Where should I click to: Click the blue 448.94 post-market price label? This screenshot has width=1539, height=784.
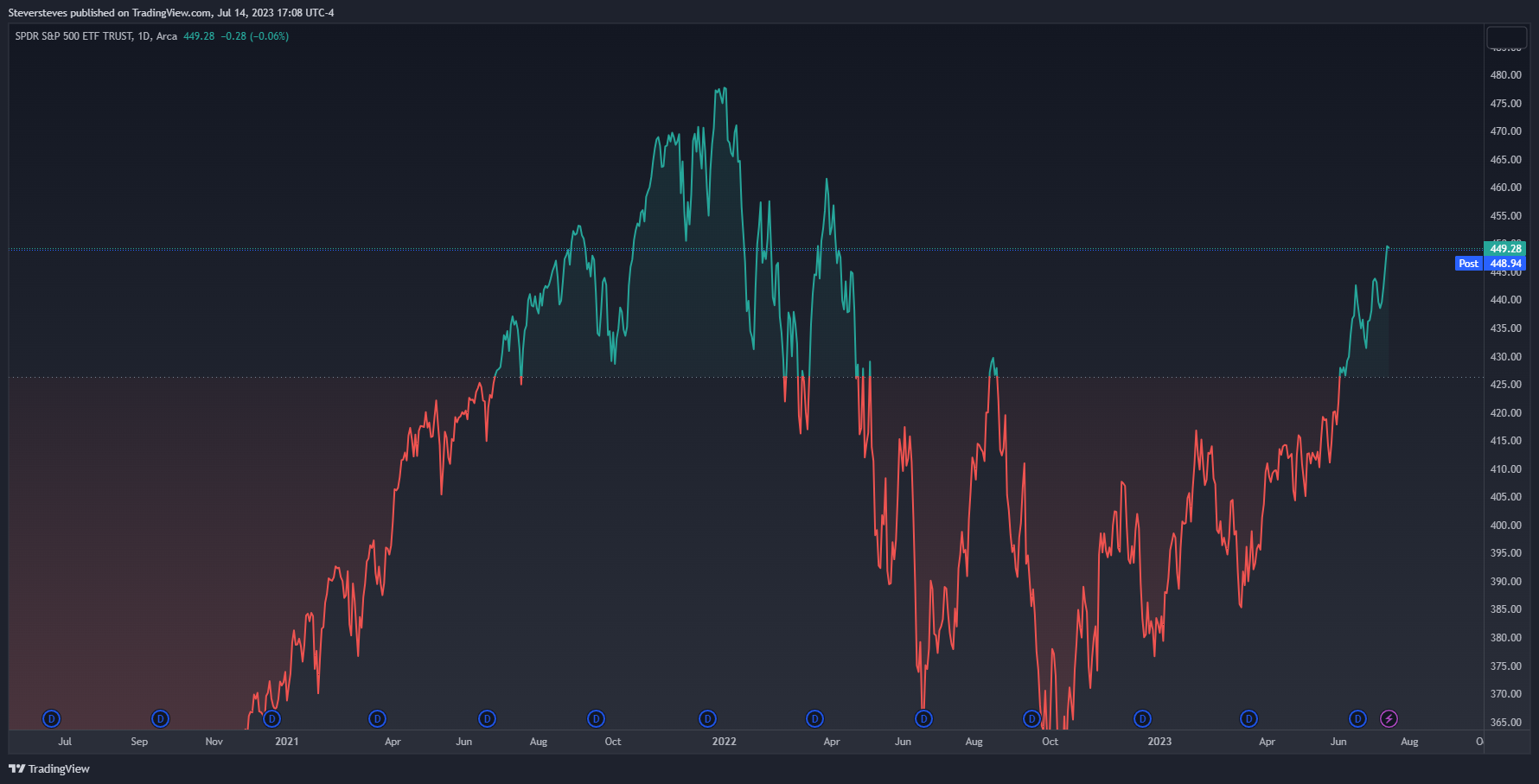pos(1505,264)
